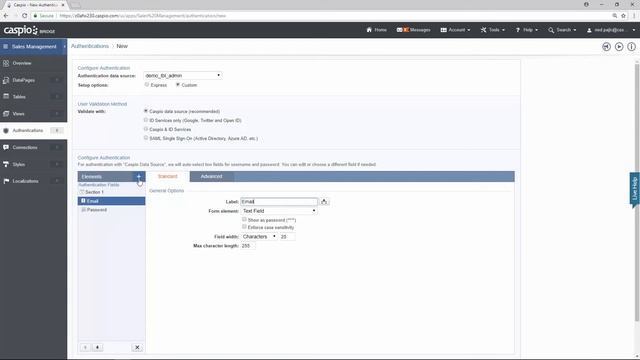The height and width of the screenshot is (360, 640).
Task: Click the info circle icon
Action: (631, 47)
